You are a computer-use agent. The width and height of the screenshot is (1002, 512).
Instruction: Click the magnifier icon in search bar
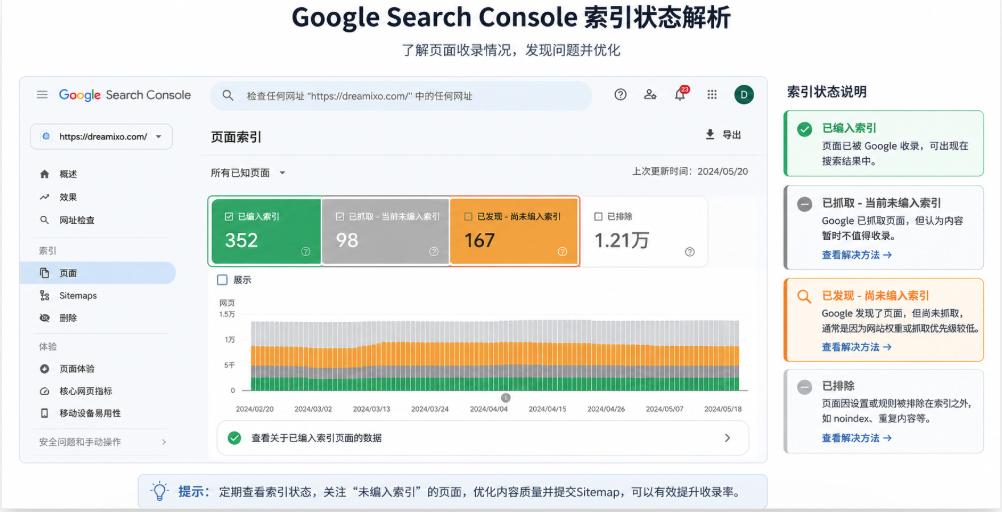[x=227, y=95]
